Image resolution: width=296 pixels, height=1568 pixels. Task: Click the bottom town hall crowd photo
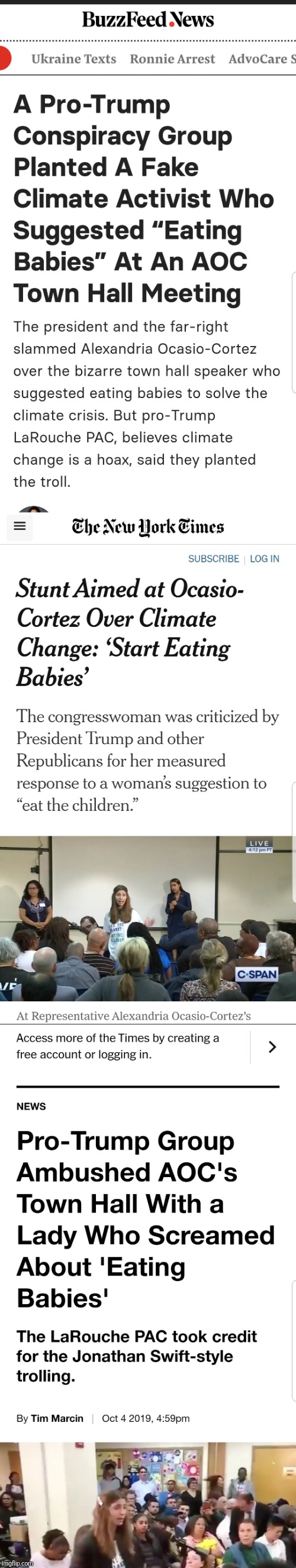point(148,1505)
